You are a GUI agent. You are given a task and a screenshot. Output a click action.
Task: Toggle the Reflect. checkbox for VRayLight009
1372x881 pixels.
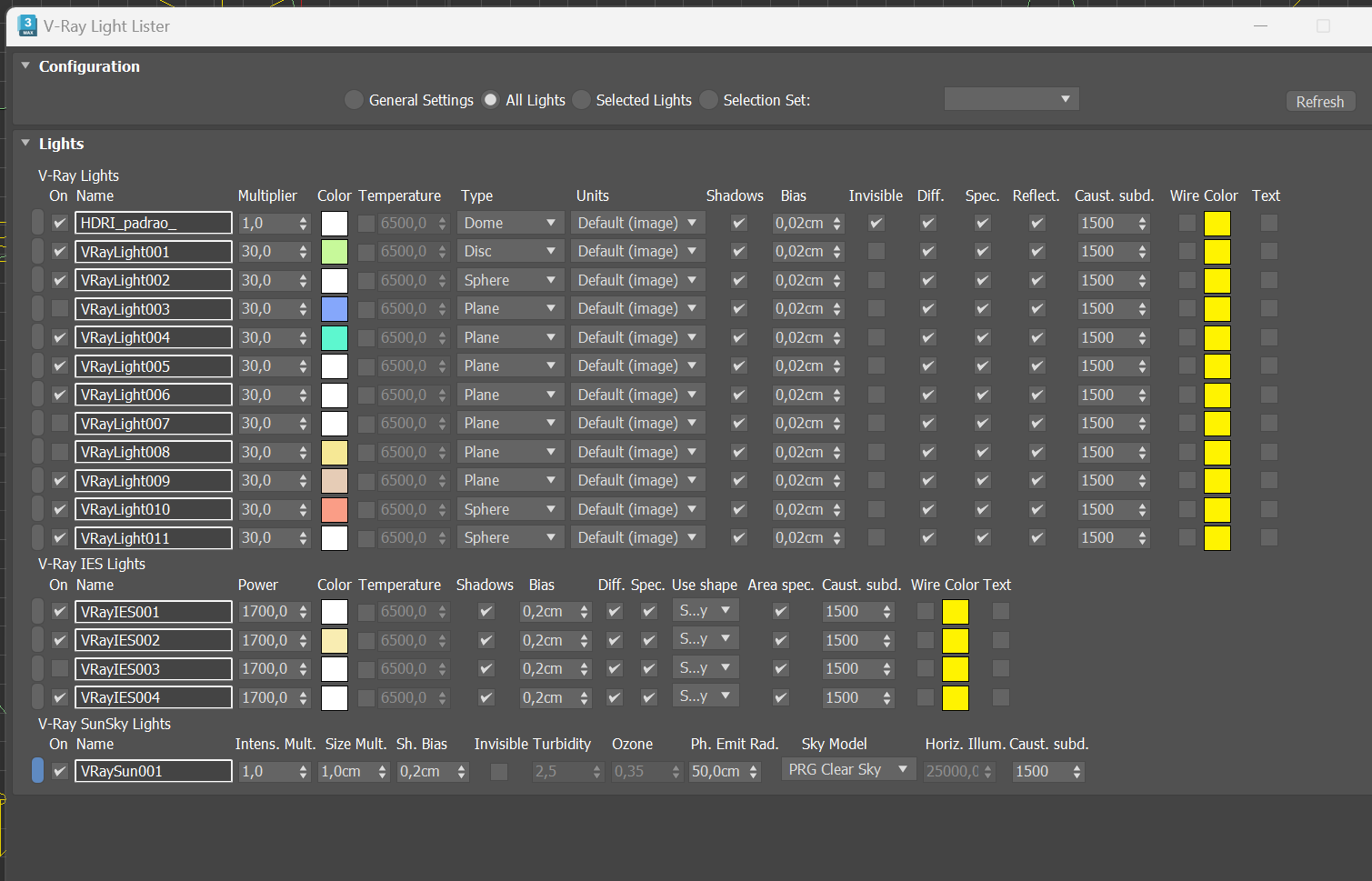pyautogui.click(x=1037, y=481)
